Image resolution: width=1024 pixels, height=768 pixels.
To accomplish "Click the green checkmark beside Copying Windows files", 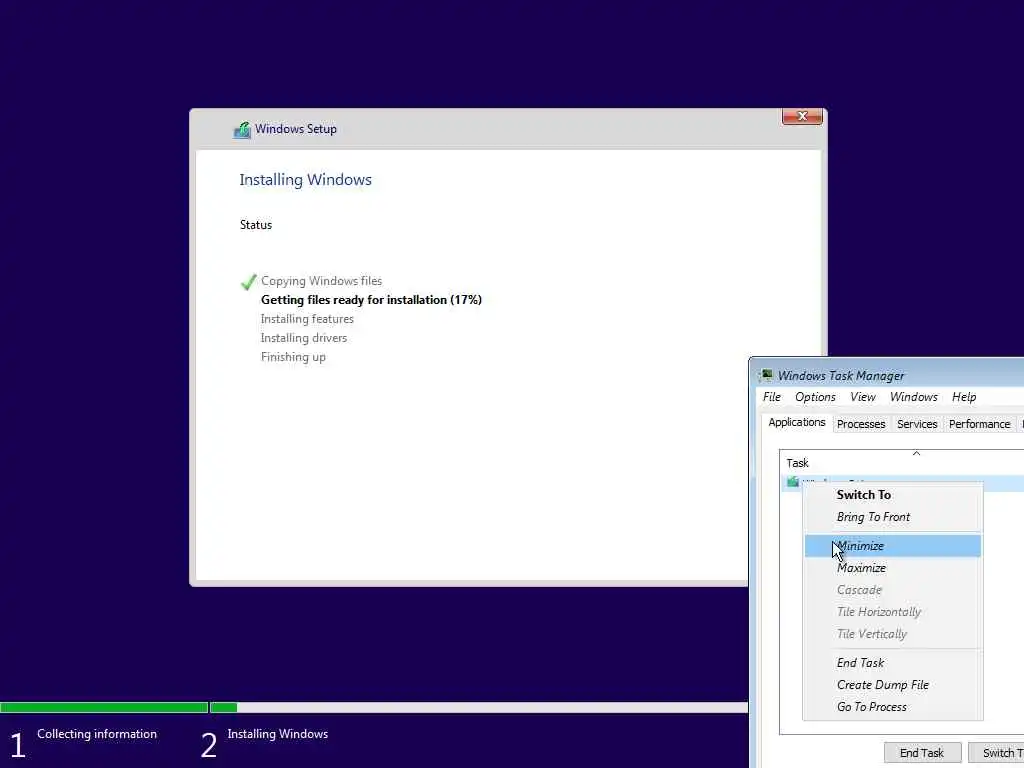I will point(248,282).
